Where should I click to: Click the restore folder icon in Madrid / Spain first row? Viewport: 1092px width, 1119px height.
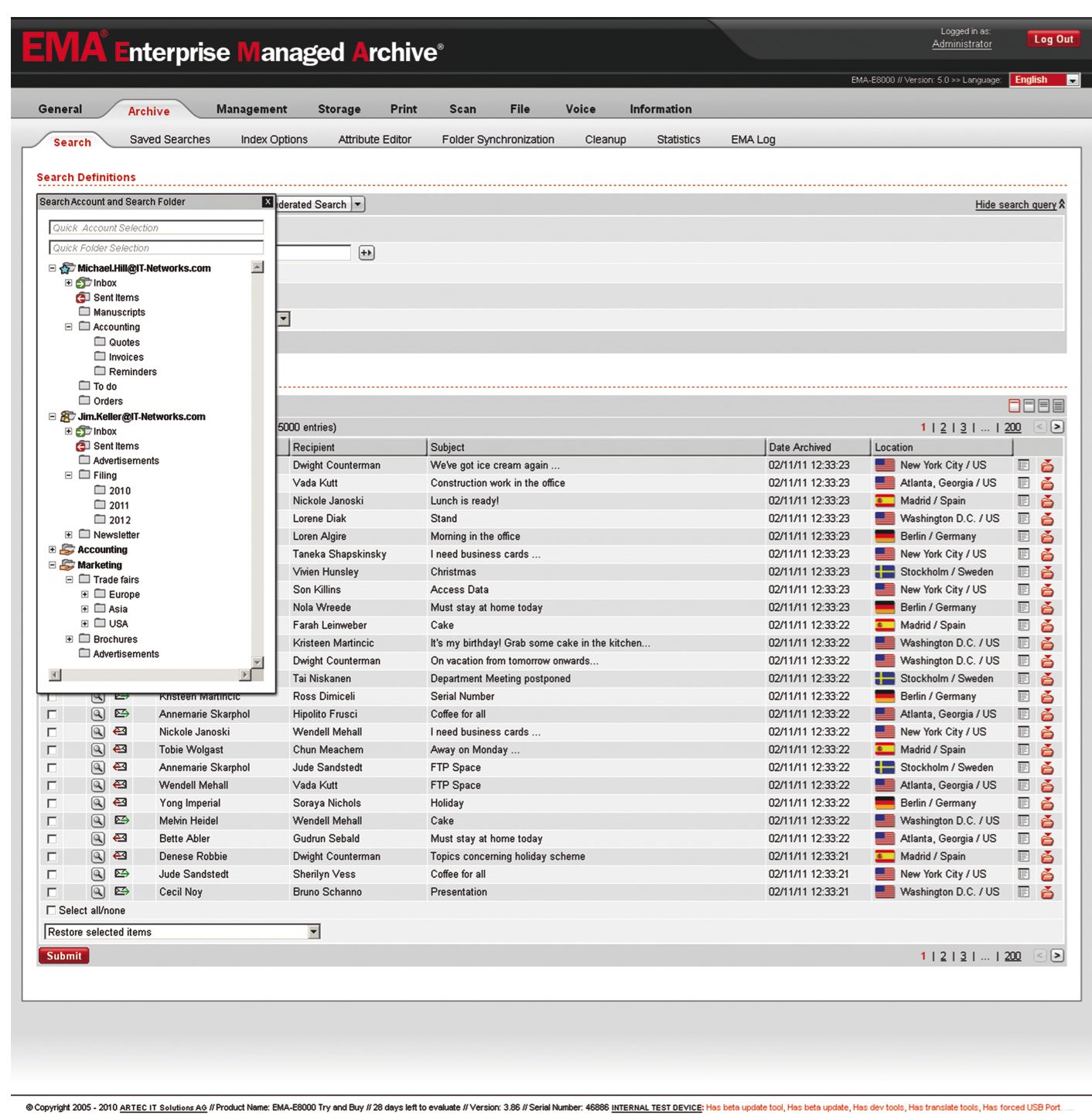coord(1047,501)
